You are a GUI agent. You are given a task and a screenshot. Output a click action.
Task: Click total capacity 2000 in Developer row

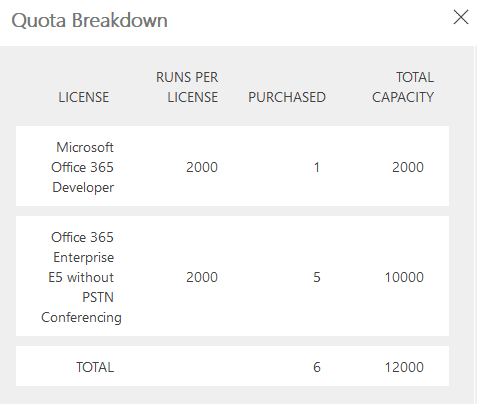tap(408, 167)
